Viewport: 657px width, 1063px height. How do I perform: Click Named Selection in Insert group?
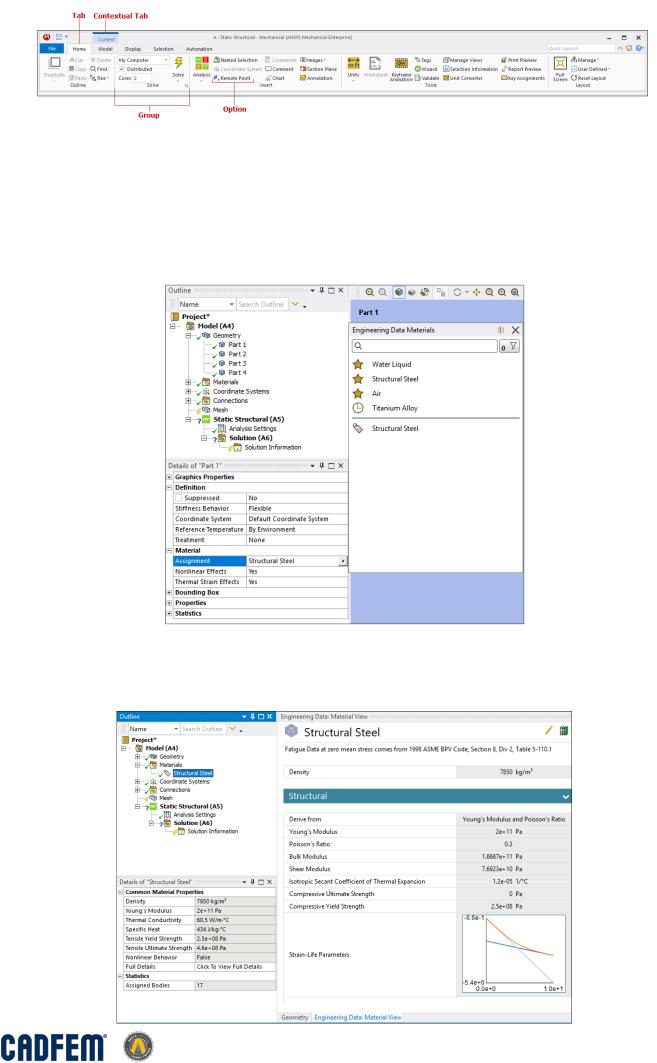236,60
